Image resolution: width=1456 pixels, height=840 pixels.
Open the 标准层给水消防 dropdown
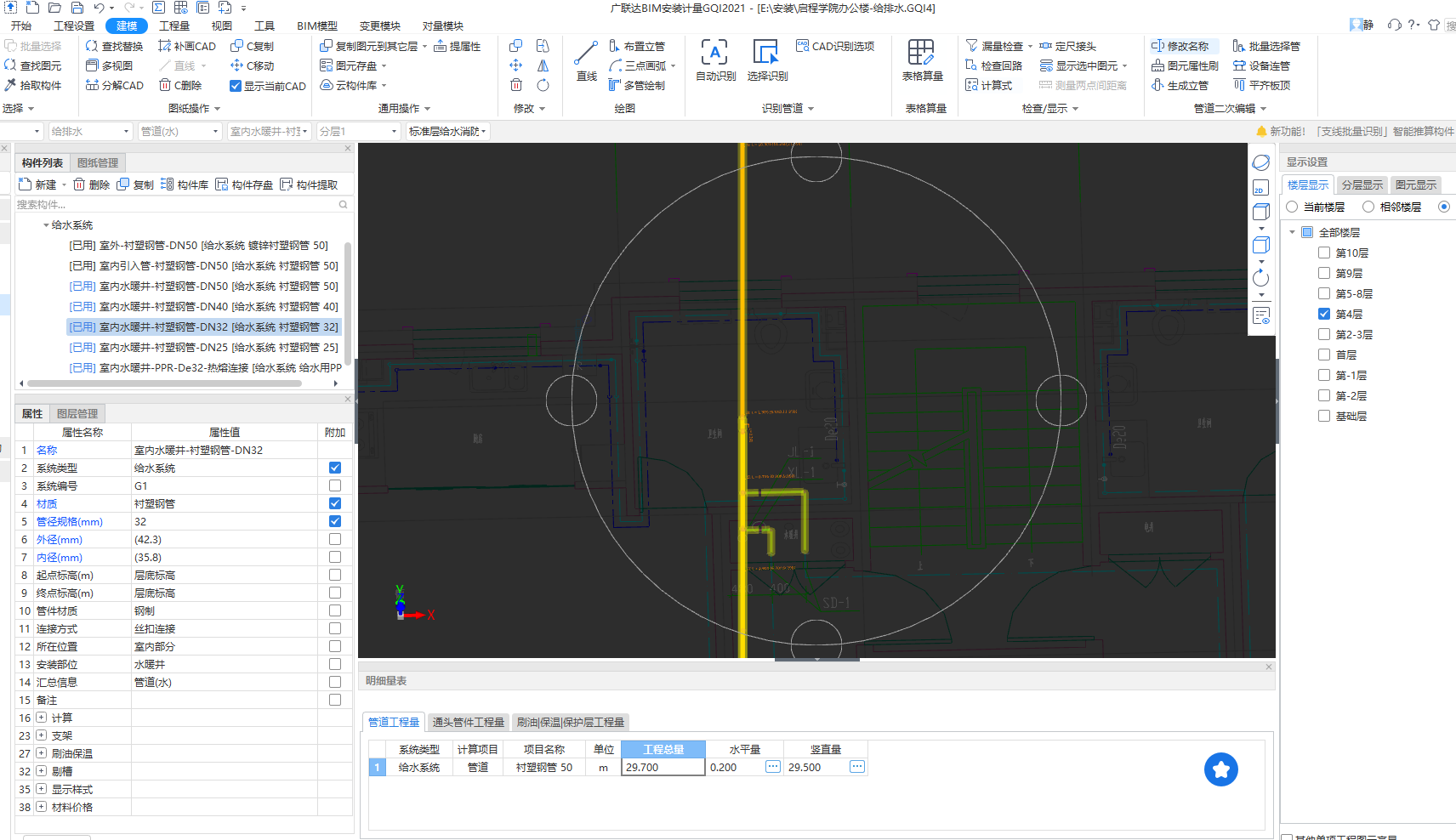447,131
